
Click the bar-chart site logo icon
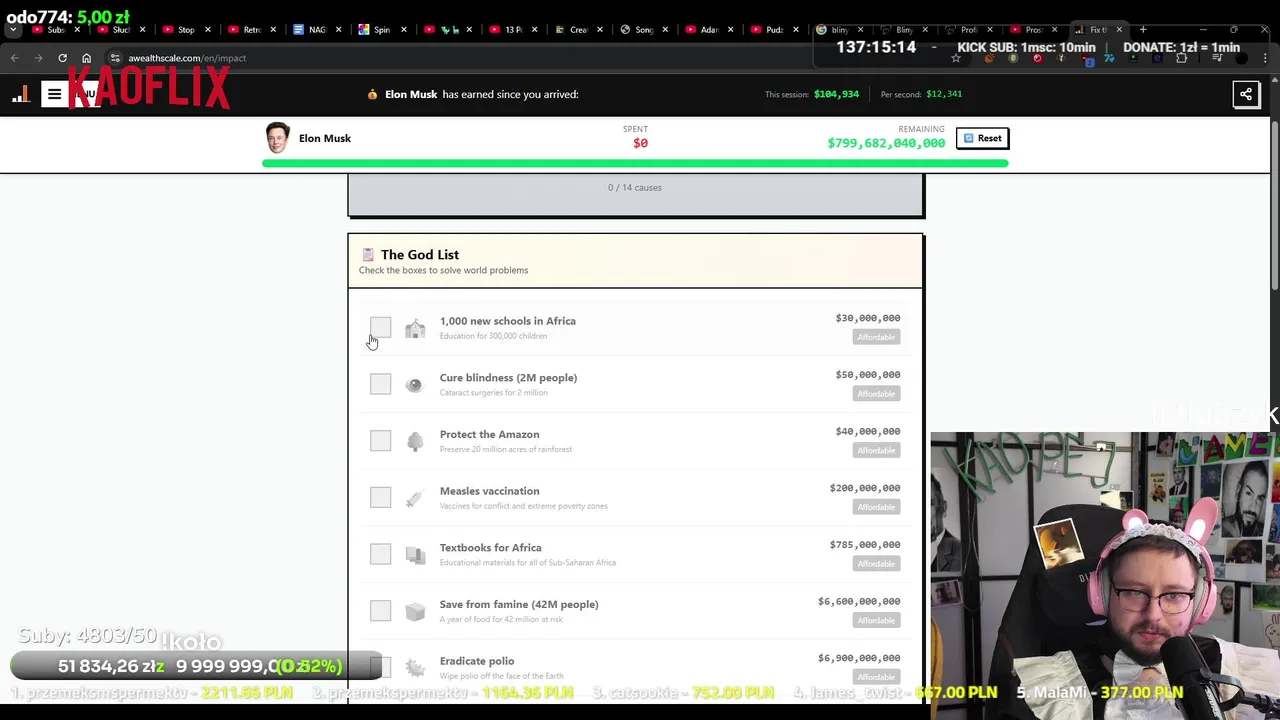pyautogui.click(x=21, y=95)
